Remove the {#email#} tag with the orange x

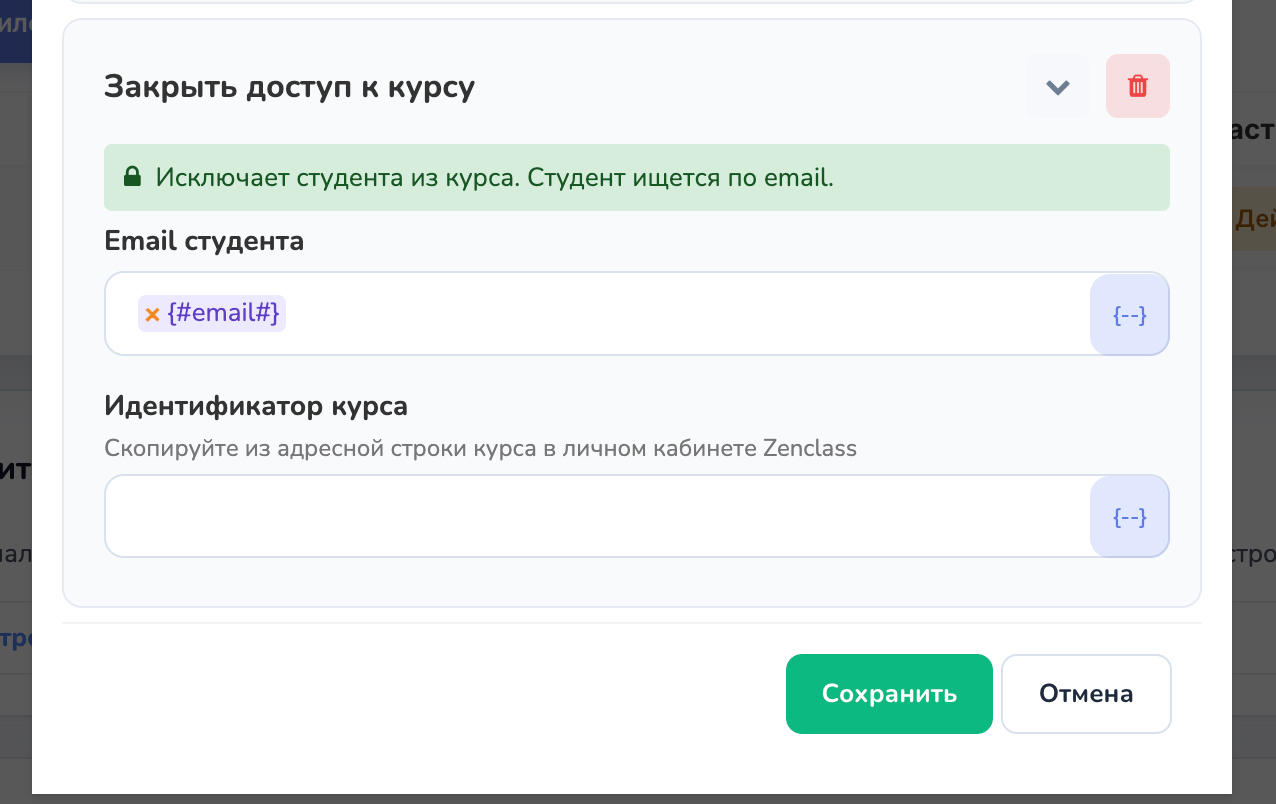coord(152,315)
